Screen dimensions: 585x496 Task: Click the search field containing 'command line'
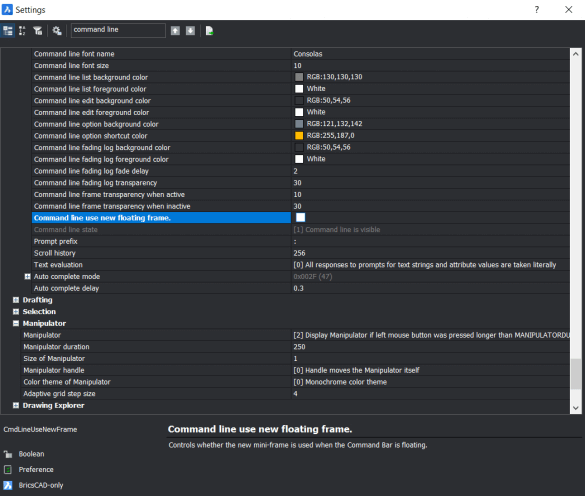coord(118,30)
